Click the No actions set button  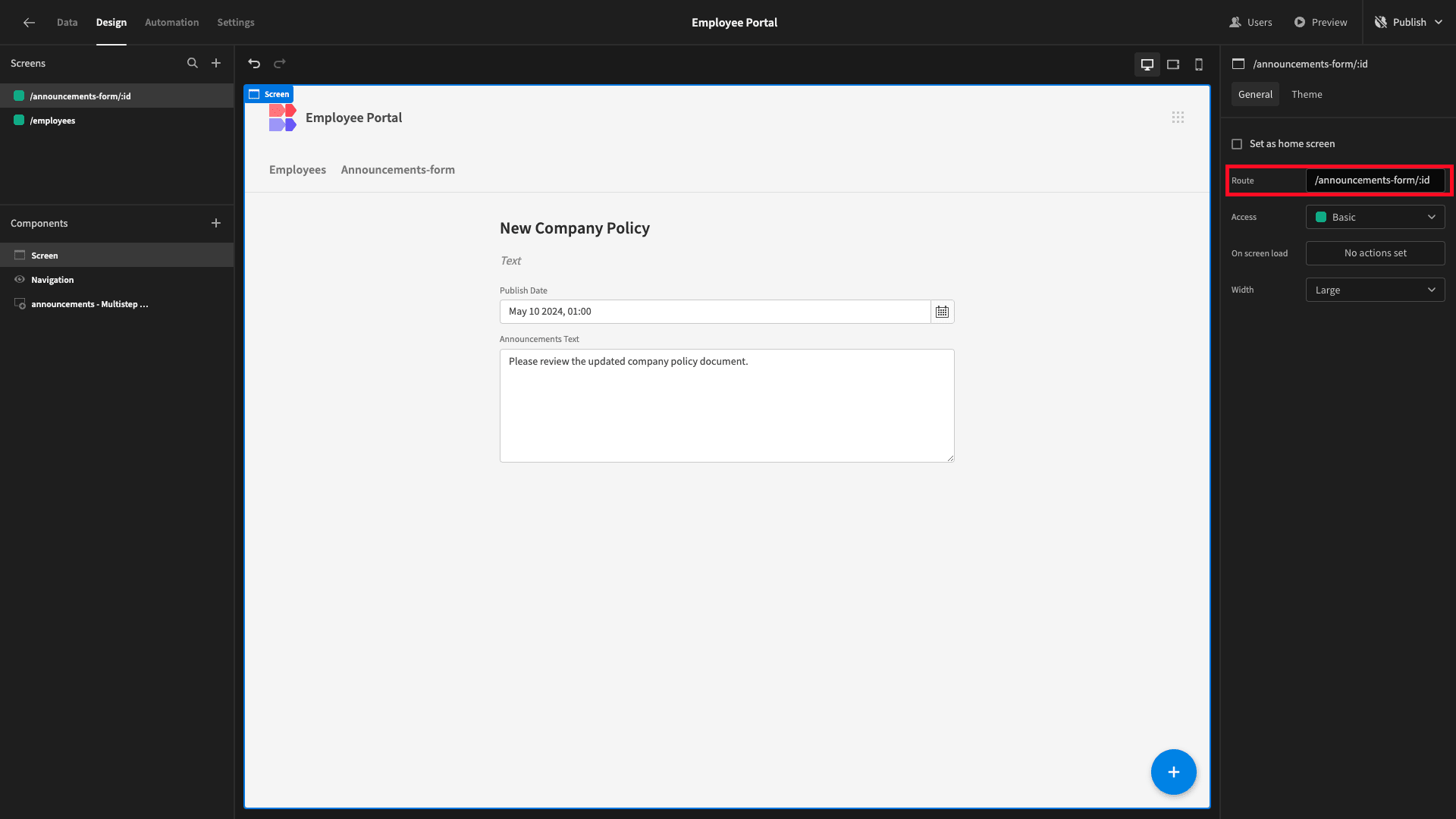tap(1375, 254)
